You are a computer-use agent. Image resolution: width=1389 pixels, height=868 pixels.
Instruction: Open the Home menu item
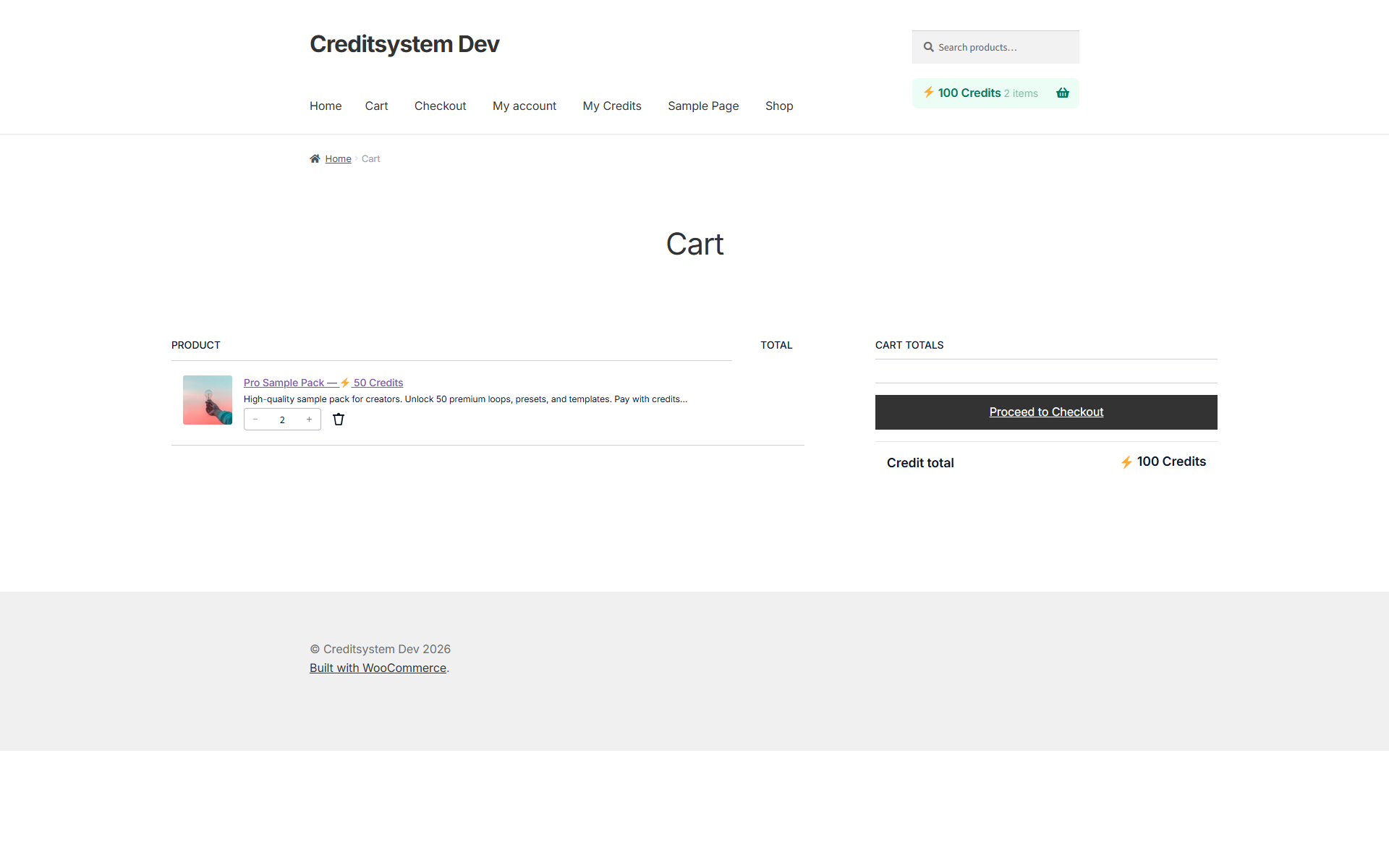tap(326, 106)
